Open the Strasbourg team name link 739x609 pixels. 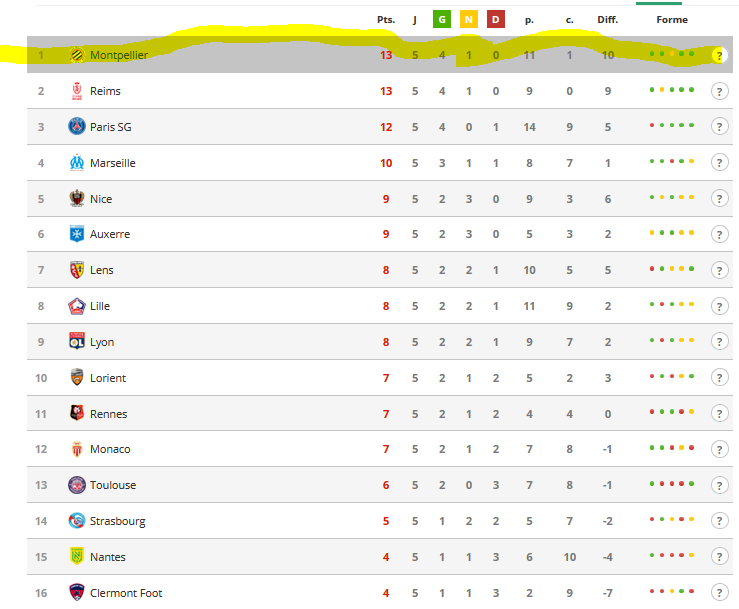(x=117, y=521)
